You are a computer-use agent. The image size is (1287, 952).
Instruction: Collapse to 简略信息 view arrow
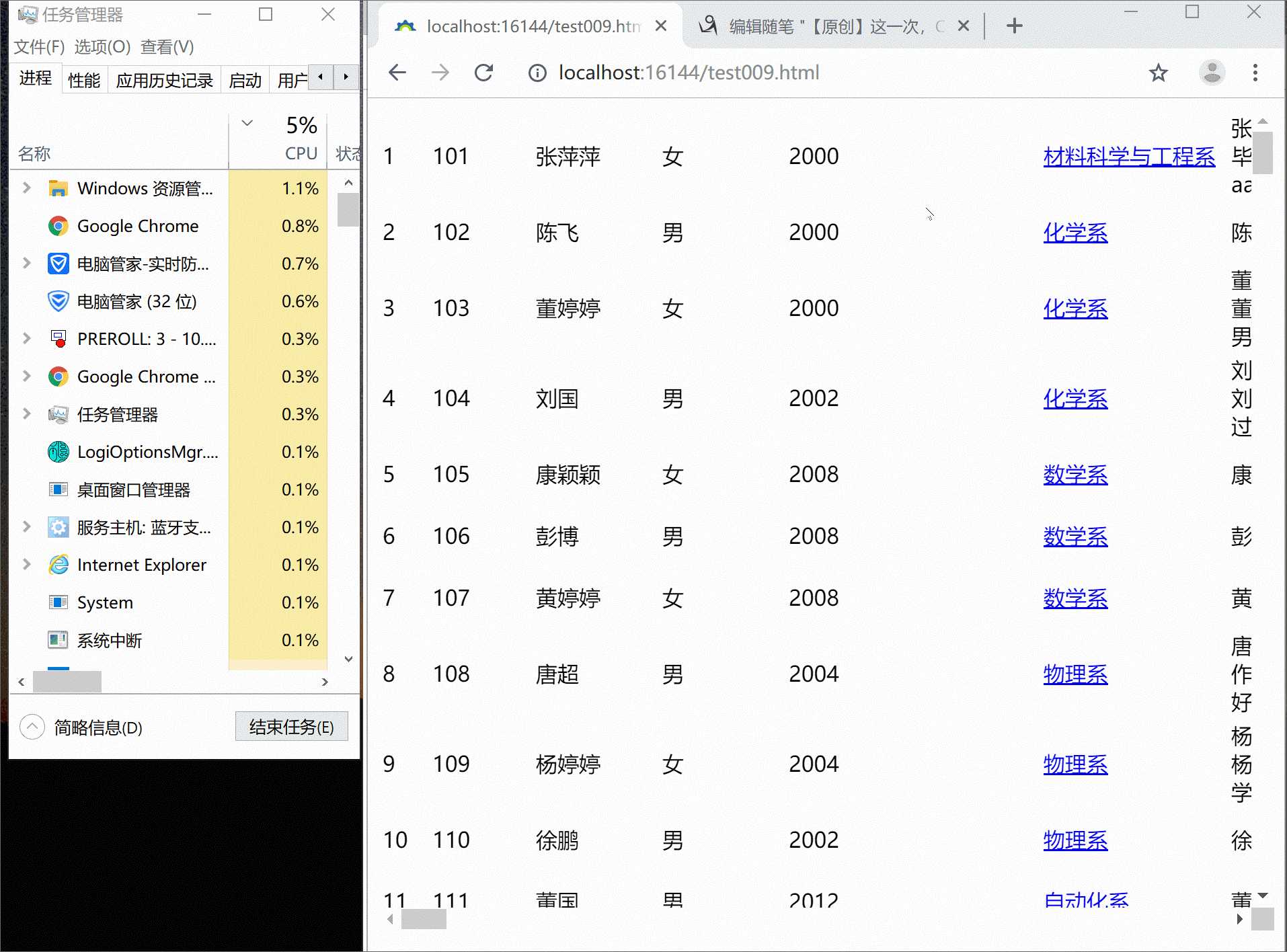pyautogui.click(x=32, y=727)
